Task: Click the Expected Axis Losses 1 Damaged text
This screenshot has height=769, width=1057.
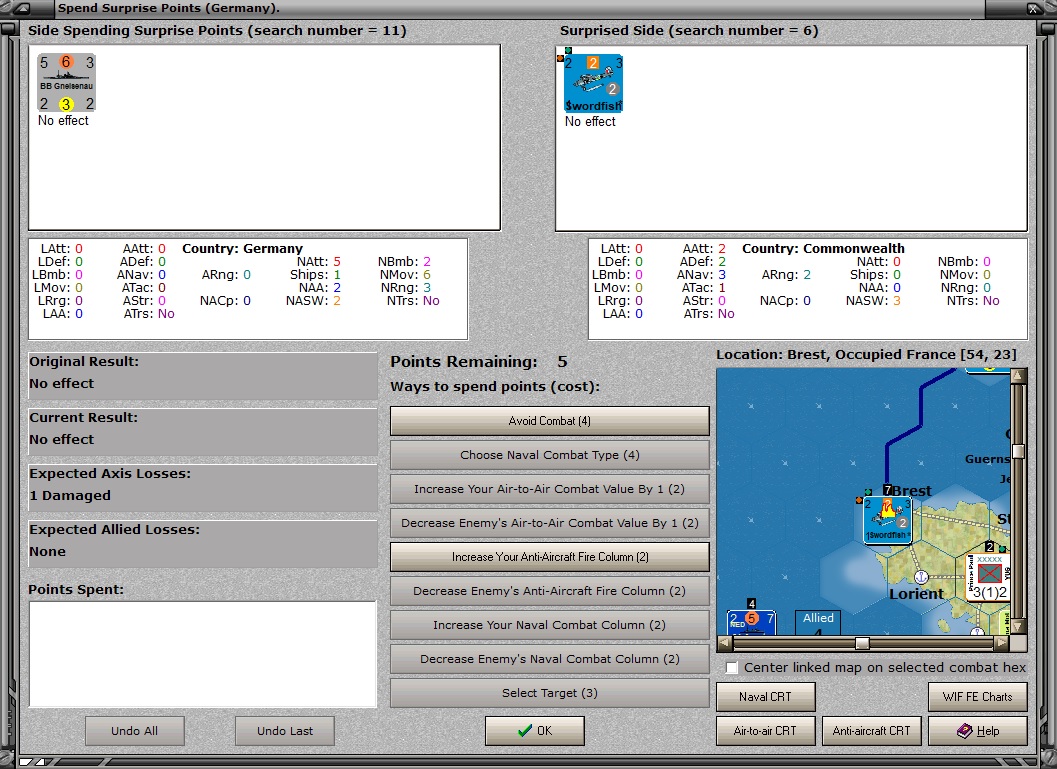Action: point(70,495)
